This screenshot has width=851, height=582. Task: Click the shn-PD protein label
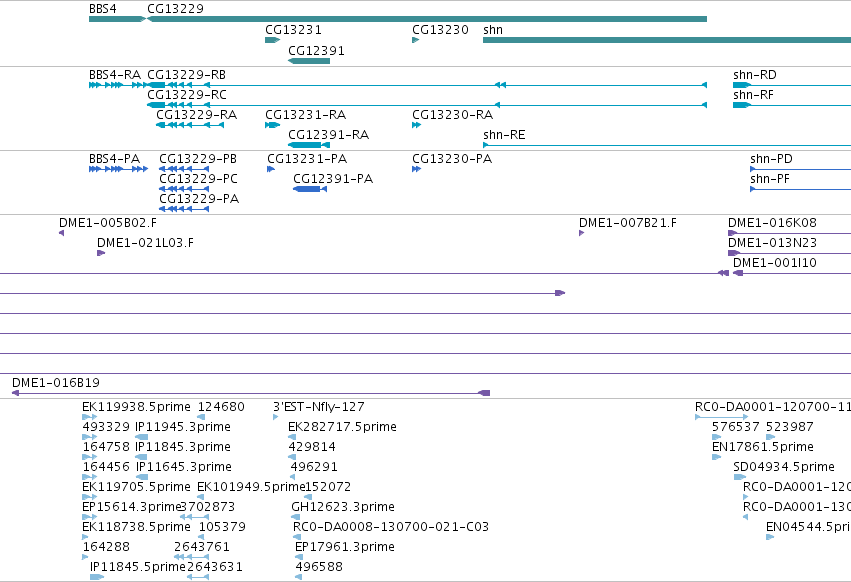pyautogui.click(x=771, y=159)
